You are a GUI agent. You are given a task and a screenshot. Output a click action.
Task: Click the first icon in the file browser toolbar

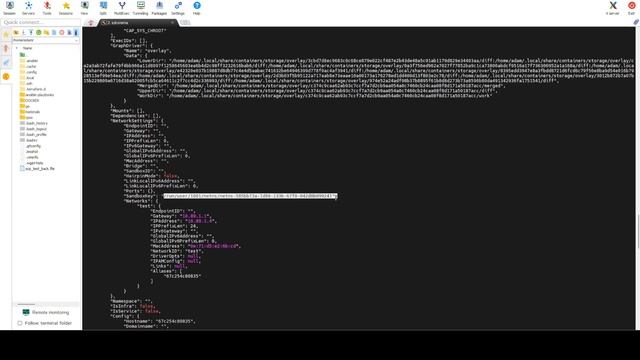[16, 32]
